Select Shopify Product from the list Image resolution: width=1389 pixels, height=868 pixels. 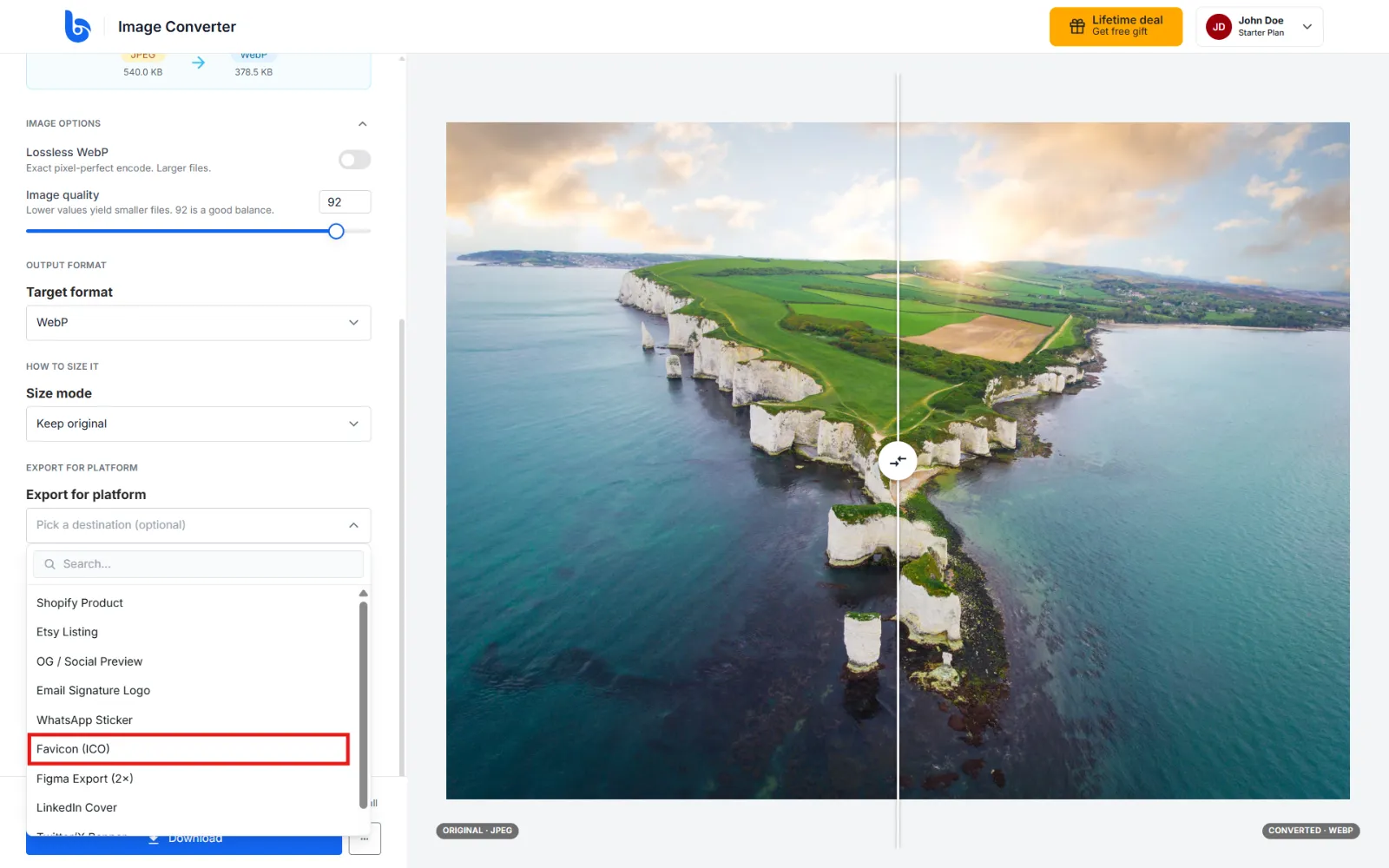[x=193, y=603]
